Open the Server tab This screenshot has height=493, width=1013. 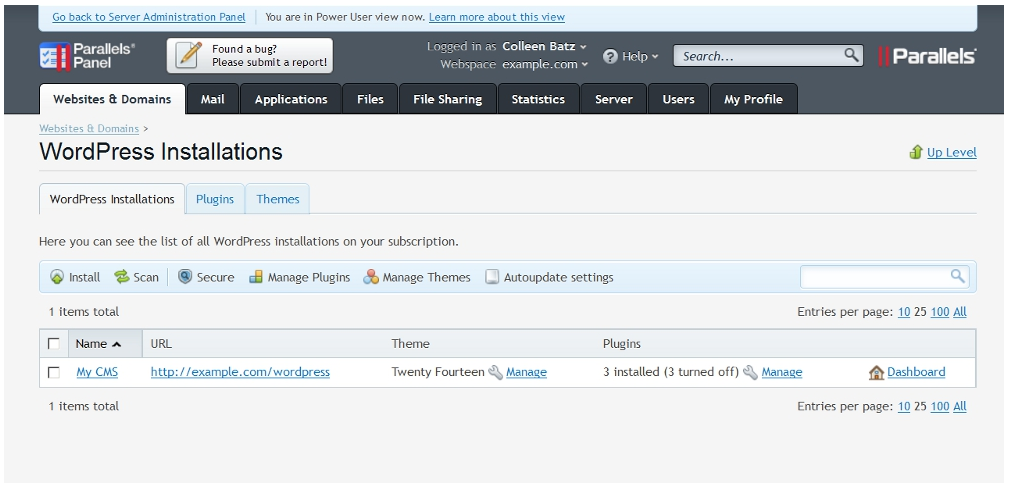[614, 99]
